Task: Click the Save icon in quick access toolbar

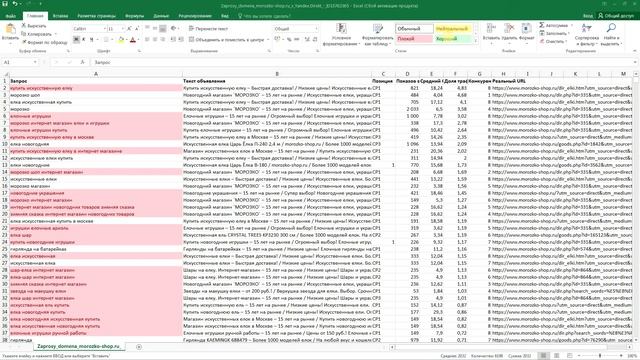Action: (5, 4)
